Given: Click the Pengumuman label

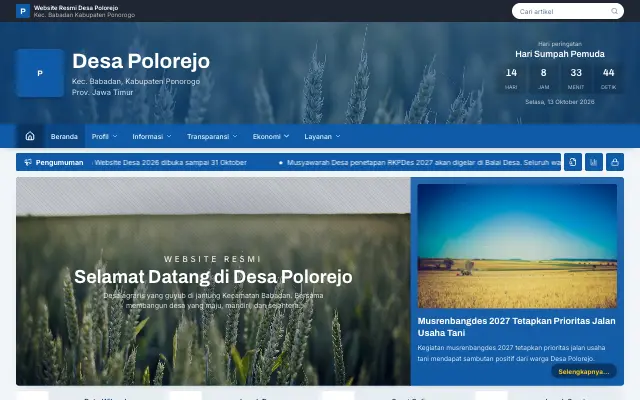Looking at the screenshot, I should coord(59,162).
